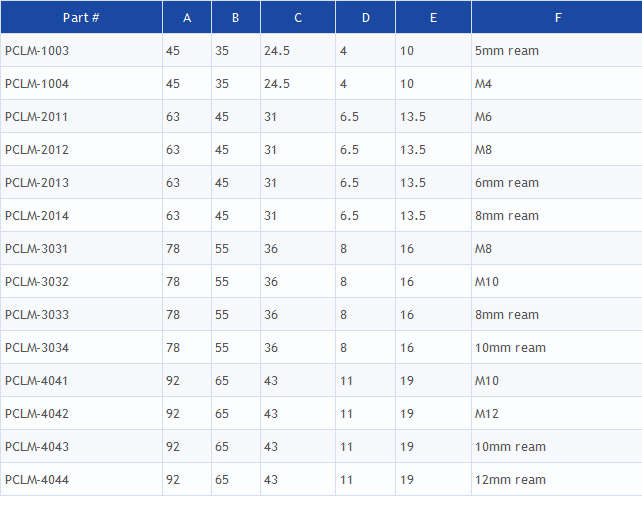Select the A column header
The image size is (642, 520).
click(x=187, y=17)
